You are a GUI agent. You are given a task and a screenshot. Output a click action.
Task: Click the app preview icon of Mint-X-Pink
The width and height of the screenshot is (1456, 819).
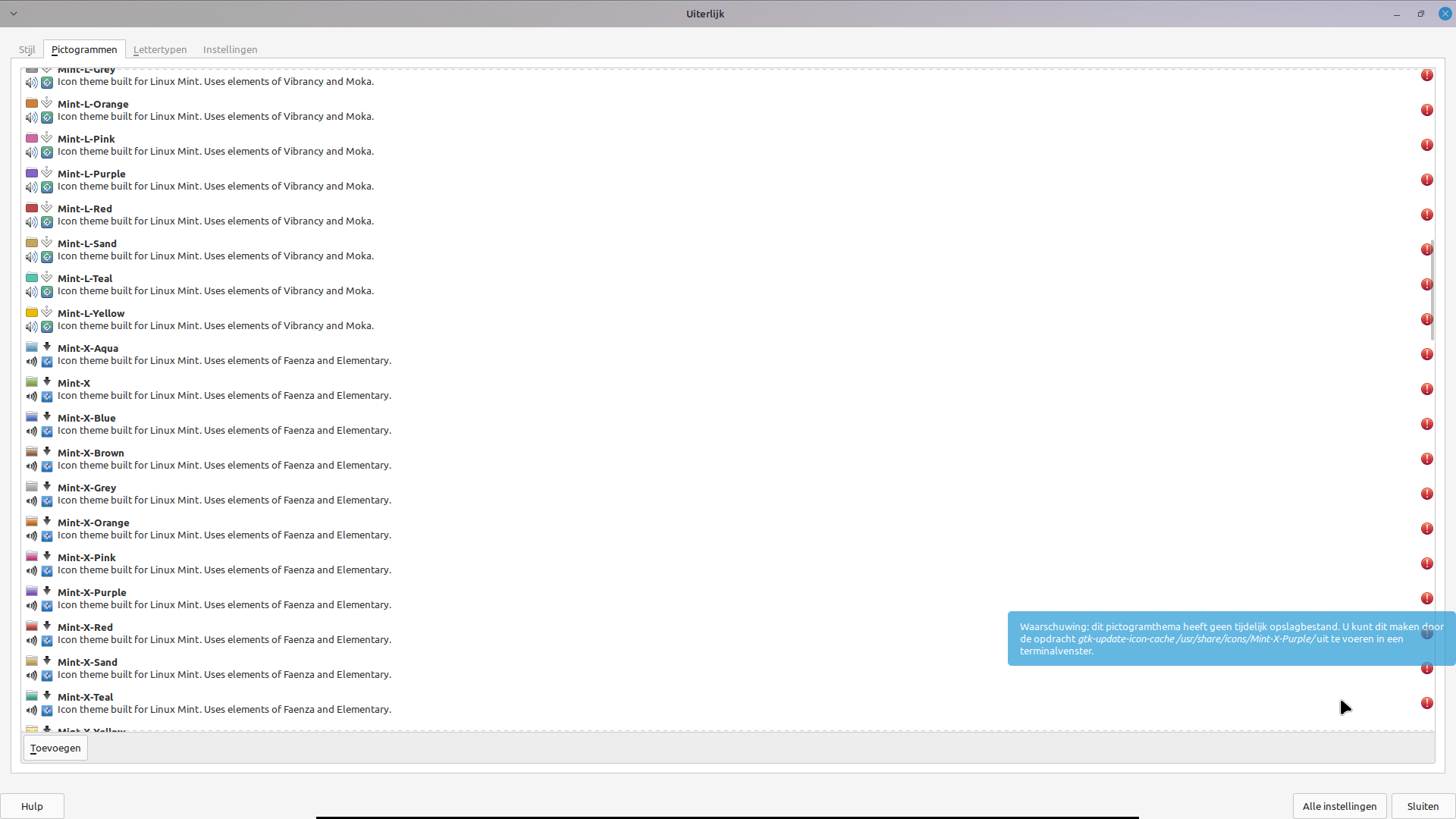point(47,571)
